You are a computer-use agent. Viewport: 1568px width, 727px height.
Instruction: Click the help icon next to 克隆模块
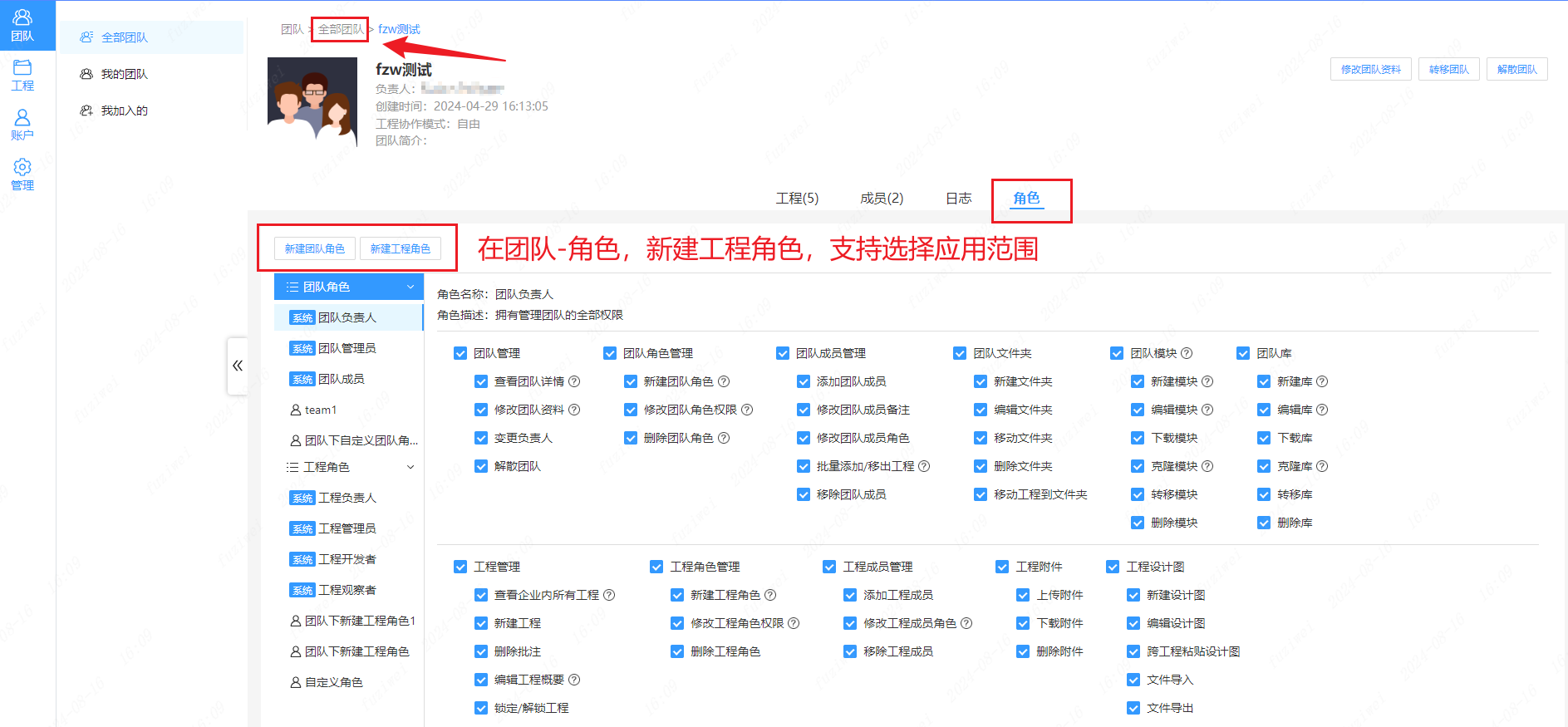[1207, 466]
